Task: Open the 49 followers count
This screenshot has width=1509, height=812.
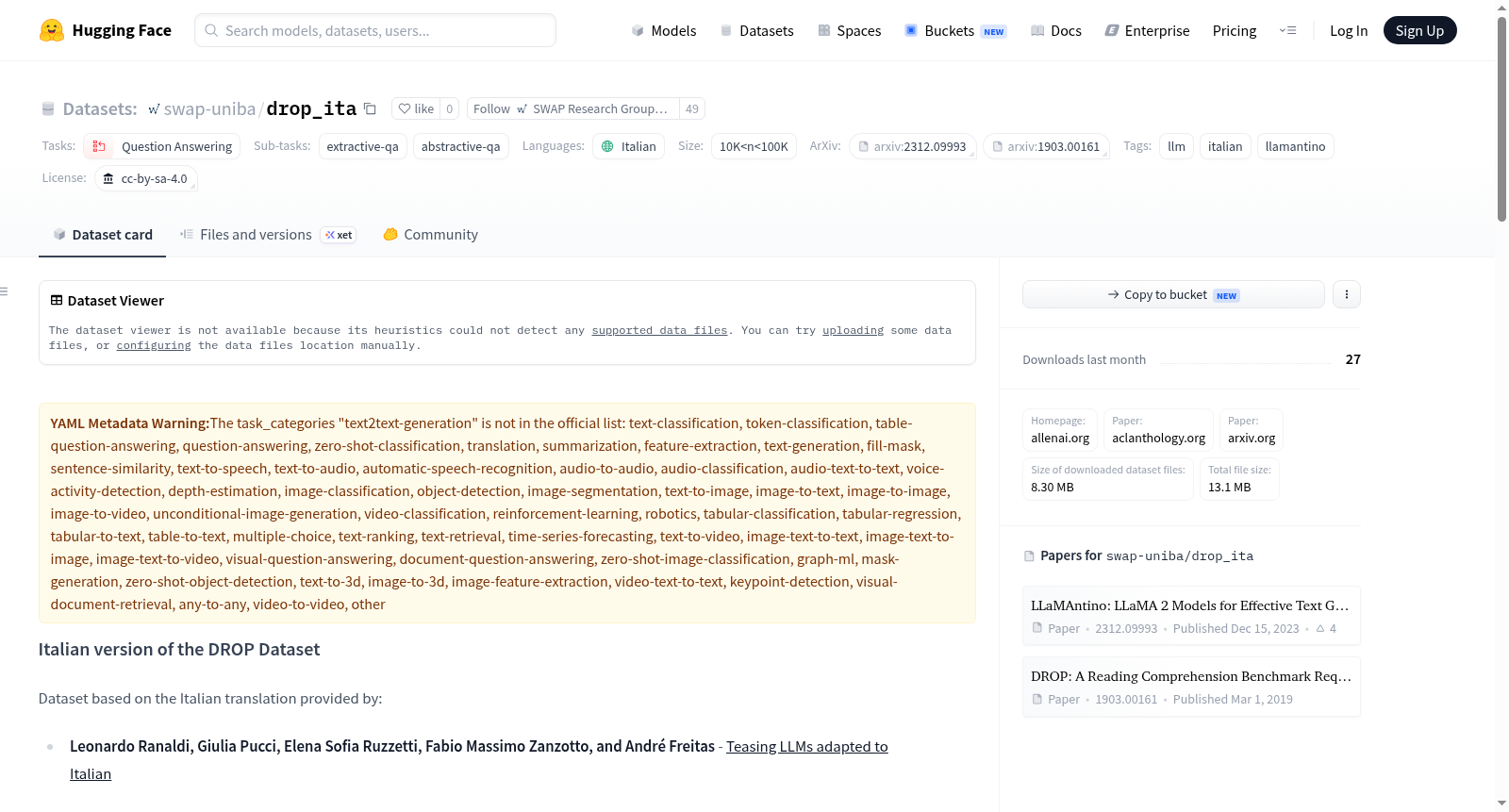Action: pyautogui.click(x=692, y=108)
